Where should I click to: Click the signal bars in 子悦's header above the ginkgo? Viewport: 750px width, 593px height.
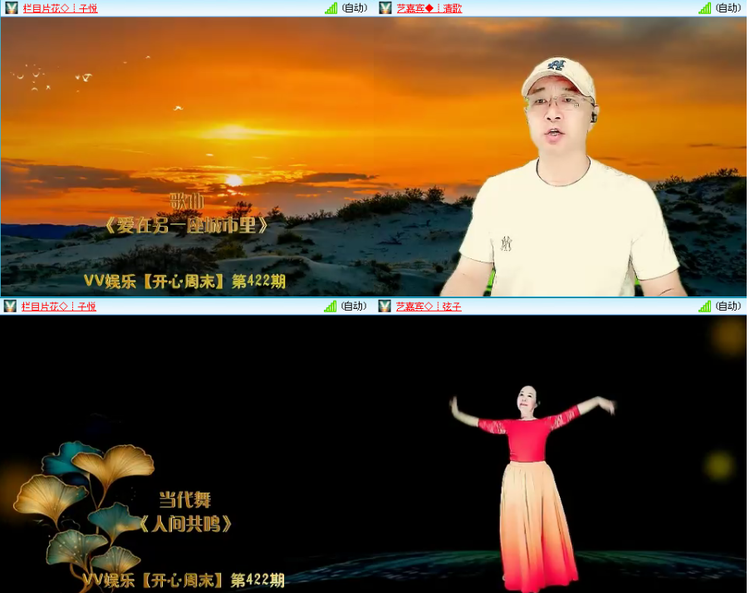(330, 306)
